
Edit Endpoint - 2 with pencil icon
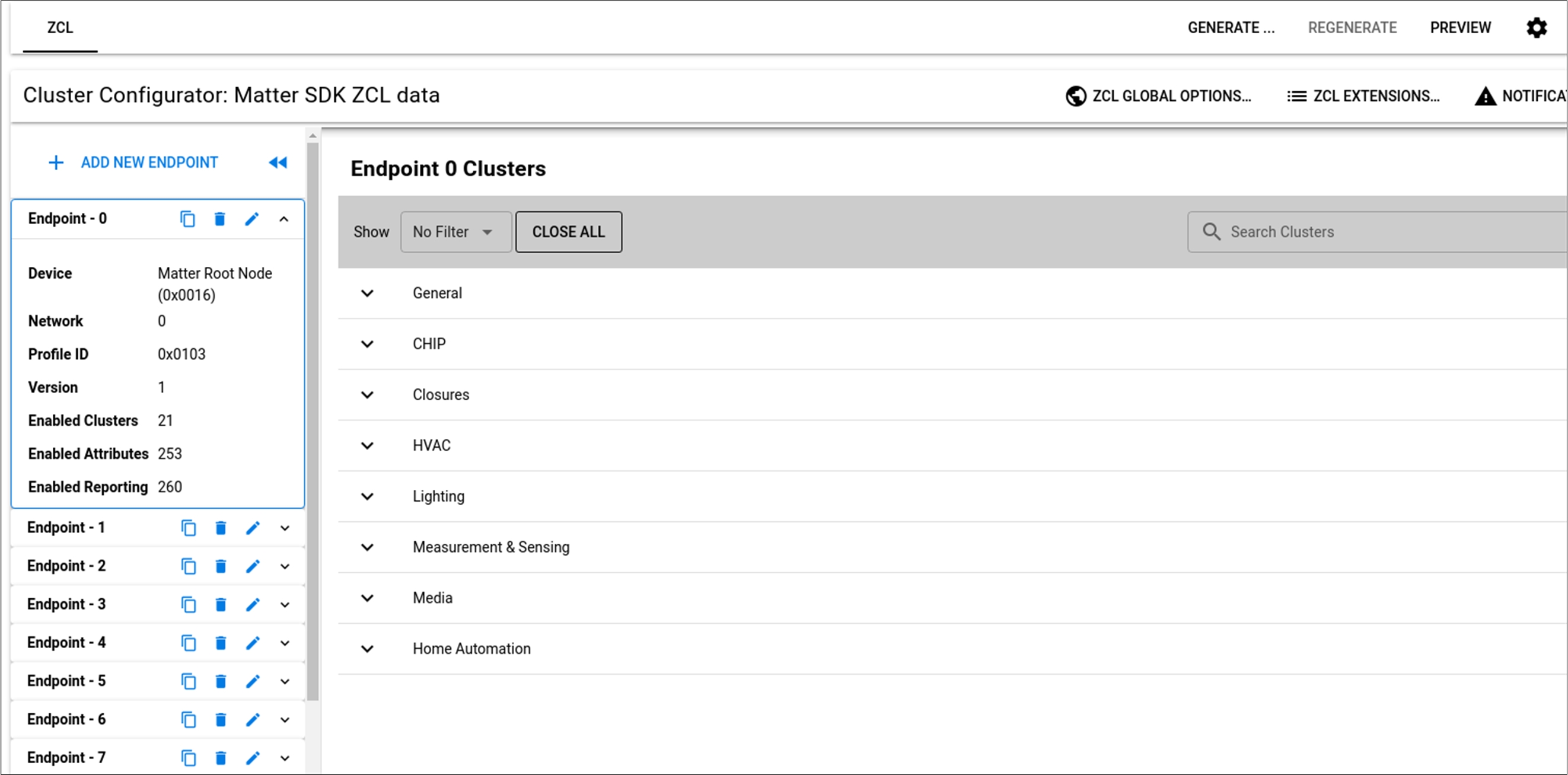(x=253, y=566)
